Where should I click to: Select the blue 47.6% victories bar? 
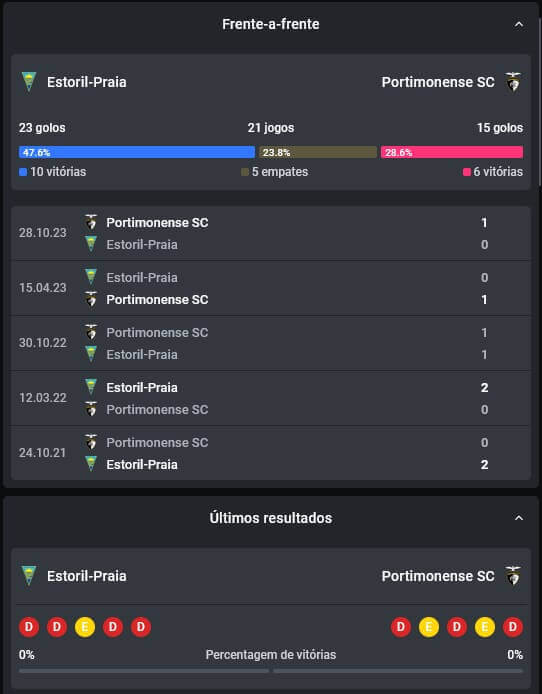137,152
